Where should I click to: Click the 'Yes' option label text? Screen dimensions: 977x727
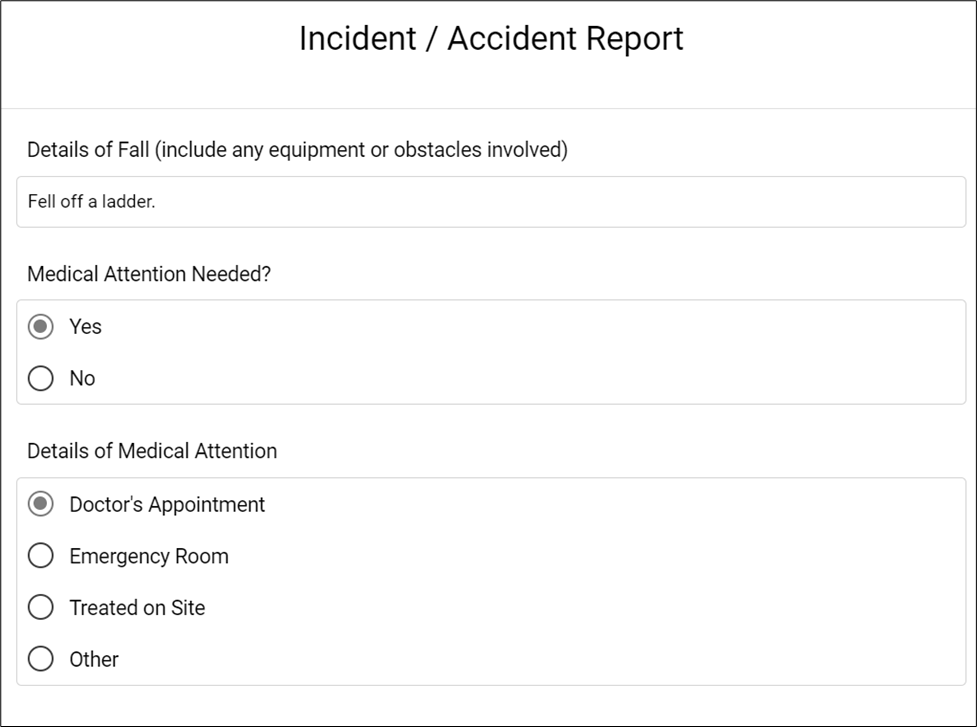[85, 326]
